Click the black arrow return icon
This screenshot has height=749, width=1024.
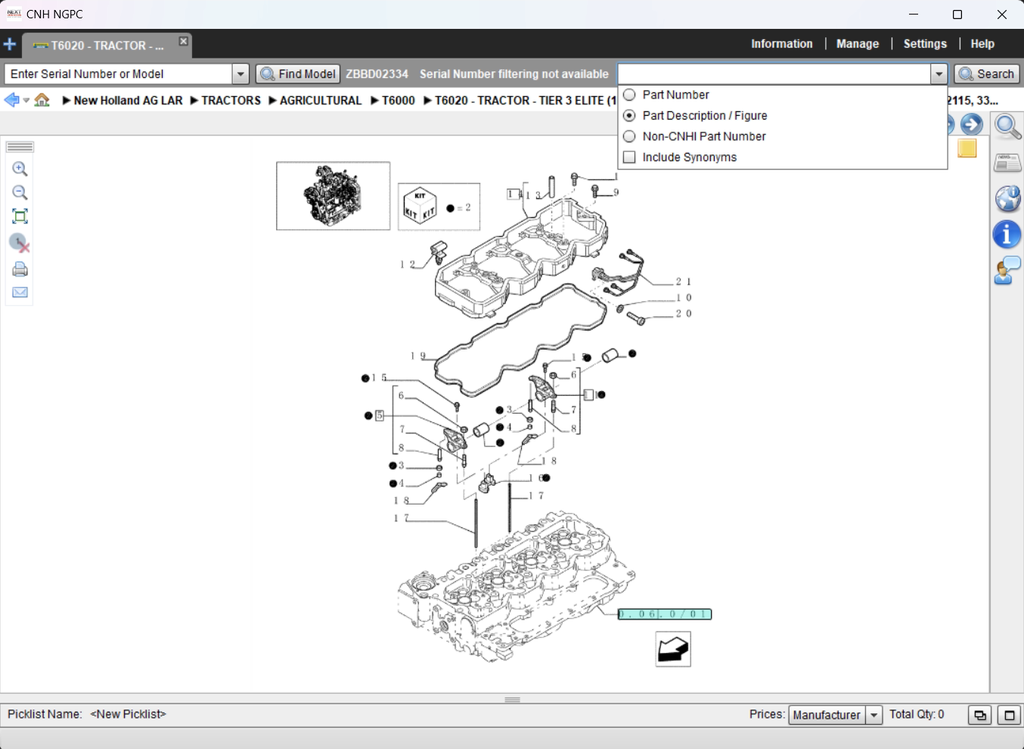[x=673, y=649]
